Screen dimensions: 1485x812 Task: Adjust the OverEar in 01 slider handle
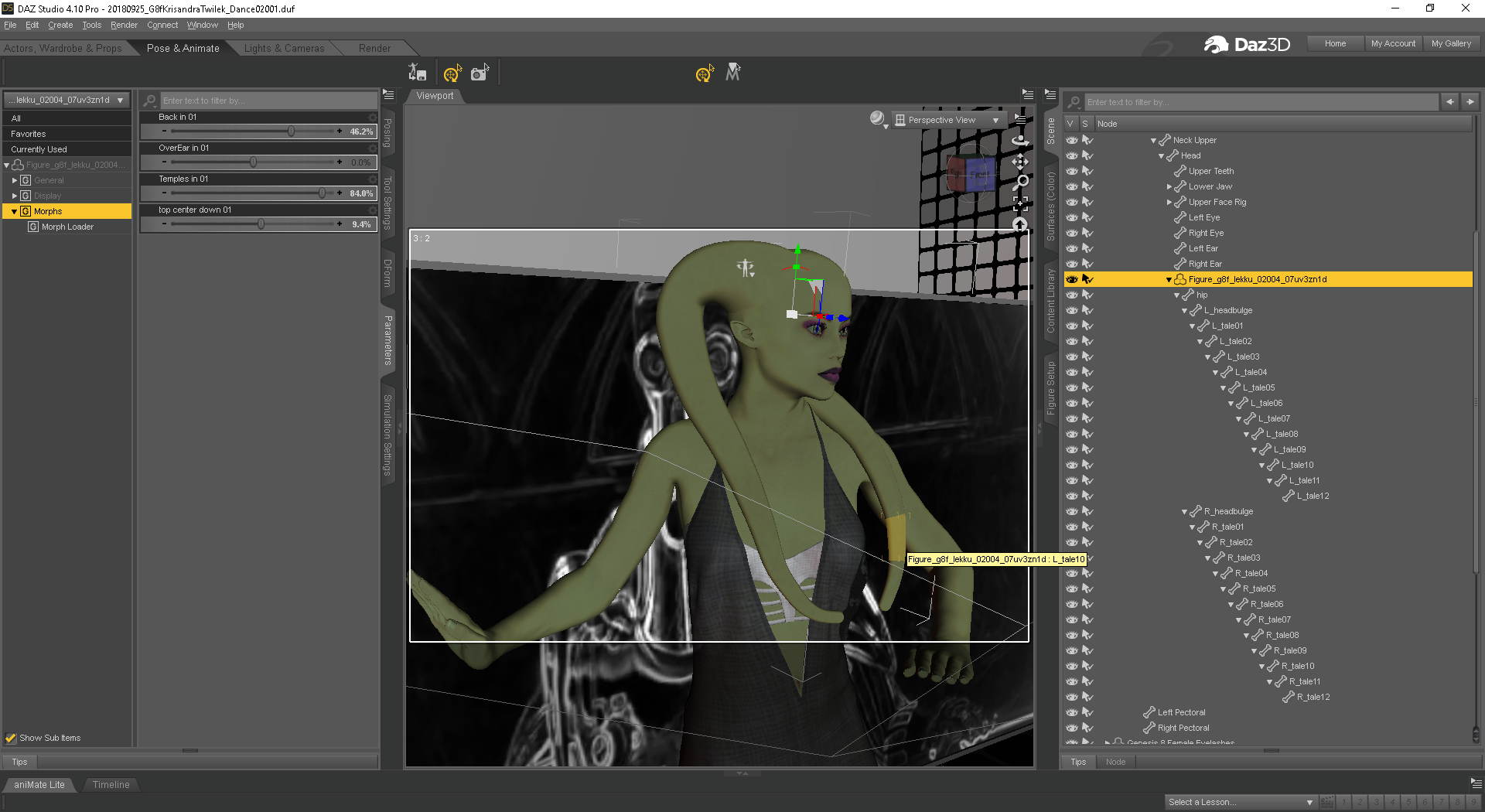[x=253, y=162]
